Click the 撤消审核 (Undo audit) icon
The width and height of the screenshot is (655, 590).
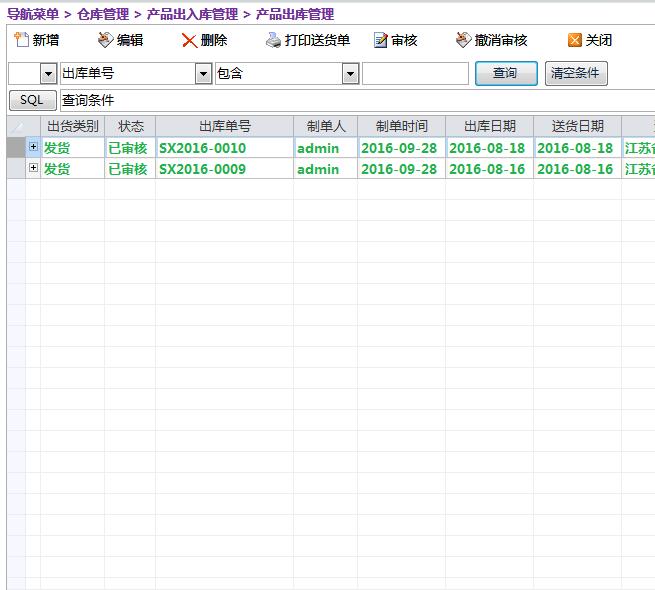463,40
